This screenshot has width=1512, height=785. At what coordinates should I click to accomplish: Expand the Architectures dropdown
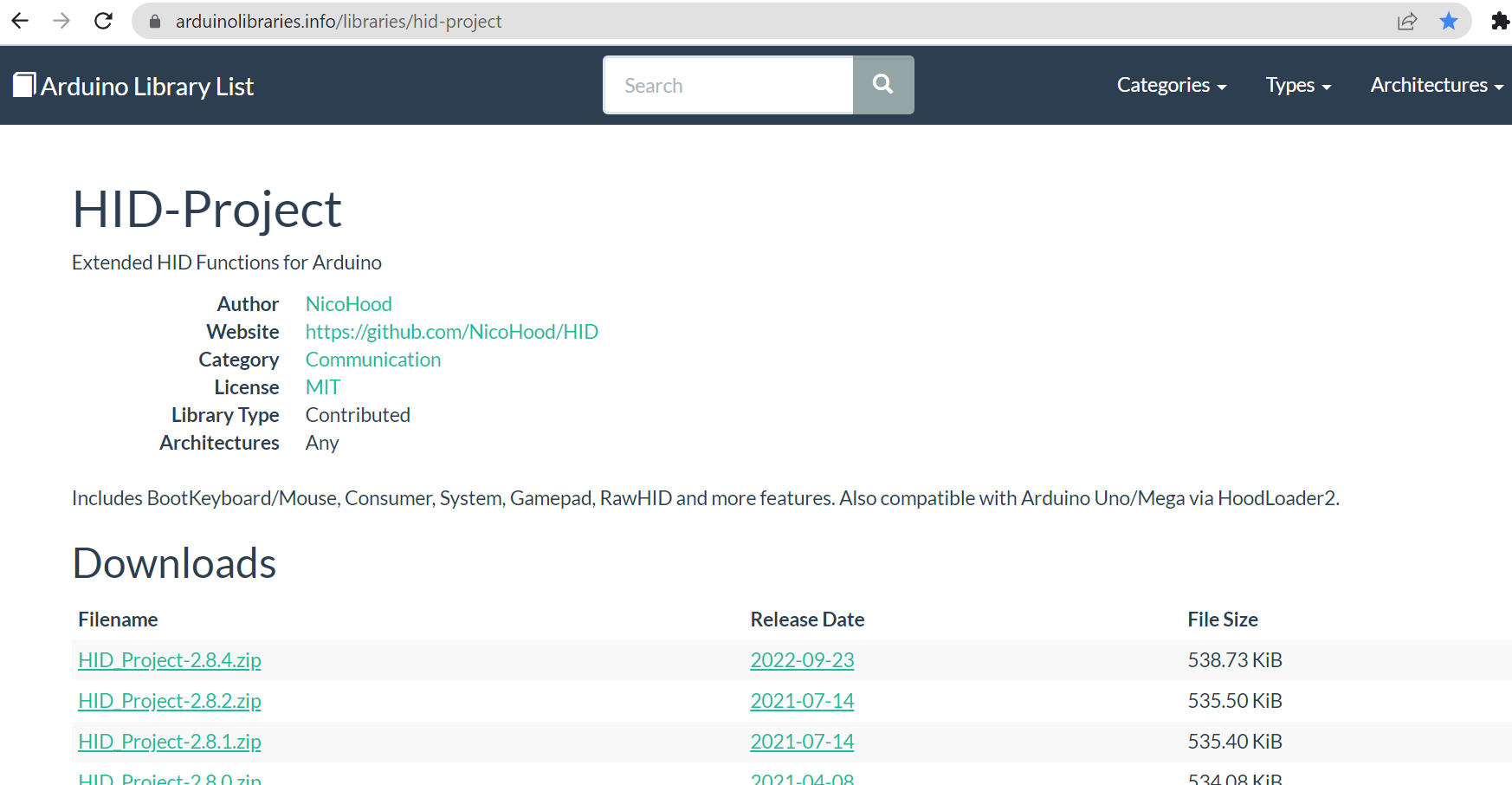pos(1436,85)
